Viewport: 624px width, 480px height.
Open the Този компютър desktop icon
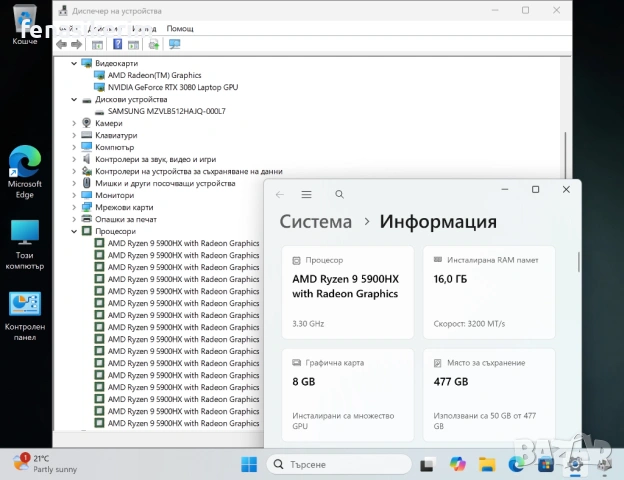(25, 244)
